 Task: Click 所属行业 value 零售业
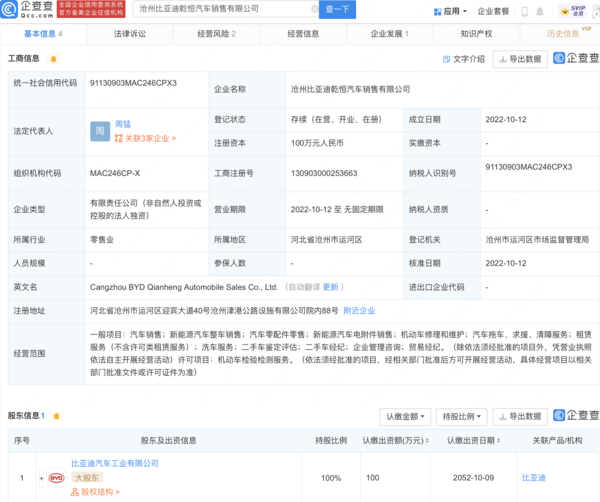[102, 240]
